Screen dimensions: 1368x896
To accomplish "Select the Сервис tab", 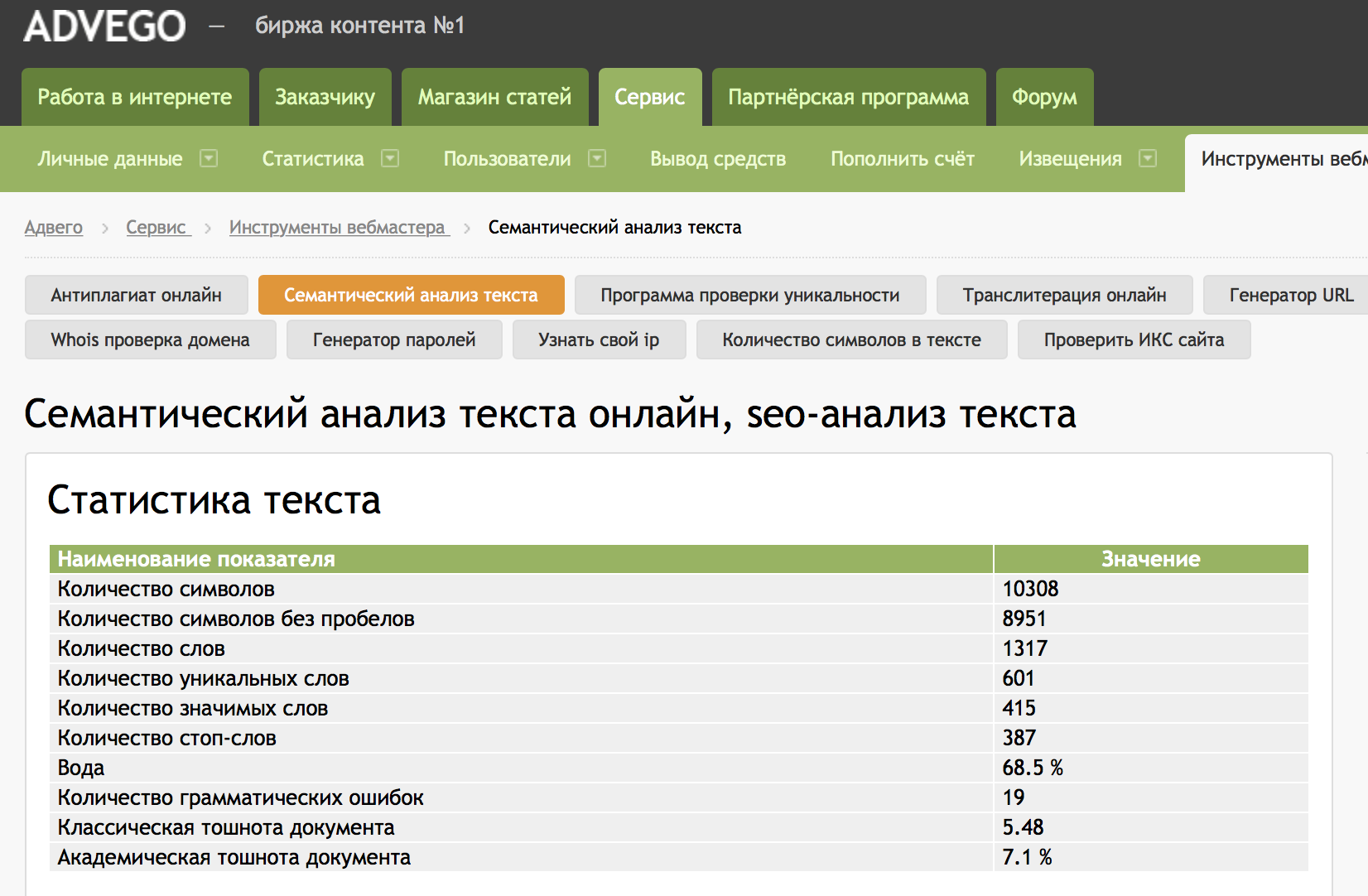I will pyautogui.click(x=650, y=97).
